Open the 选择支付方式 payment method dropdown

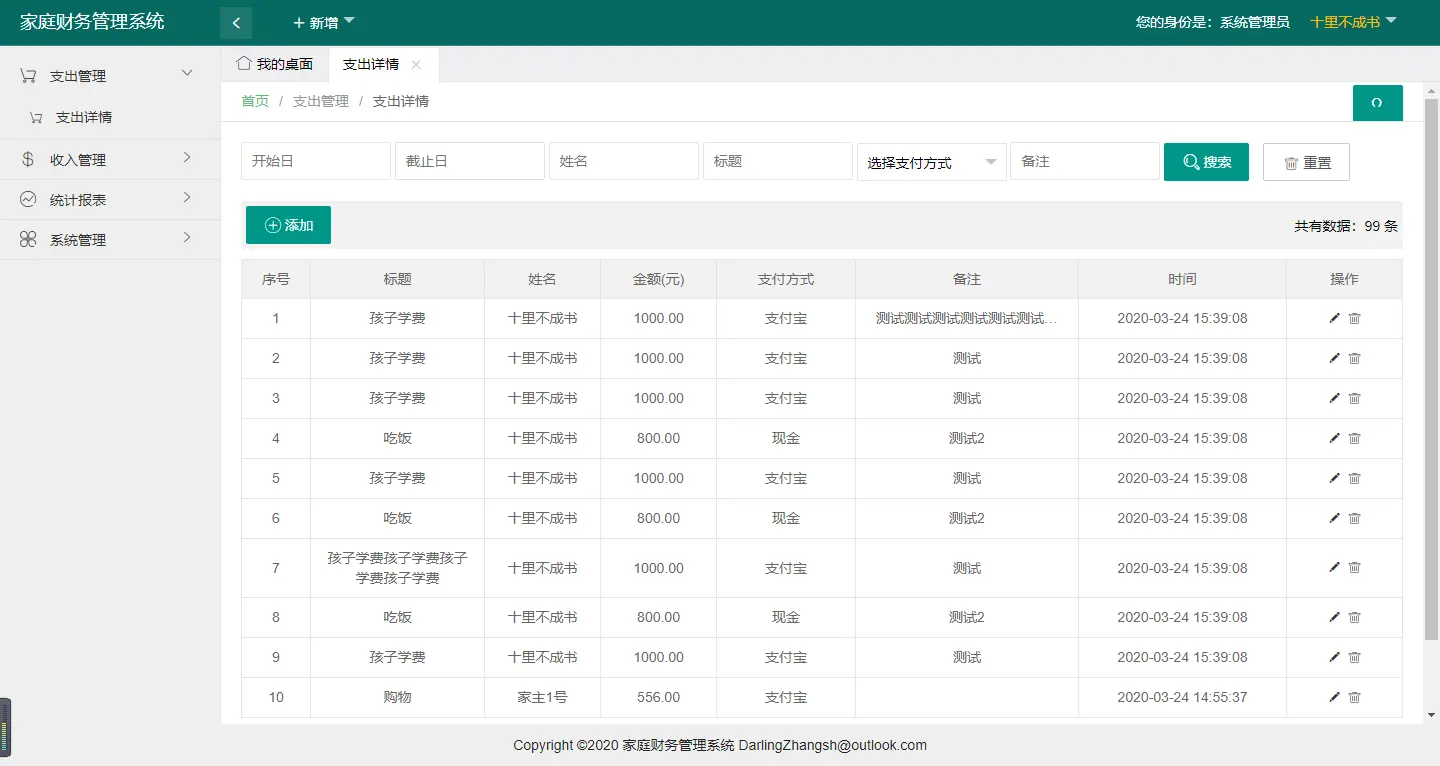point(930,161)
